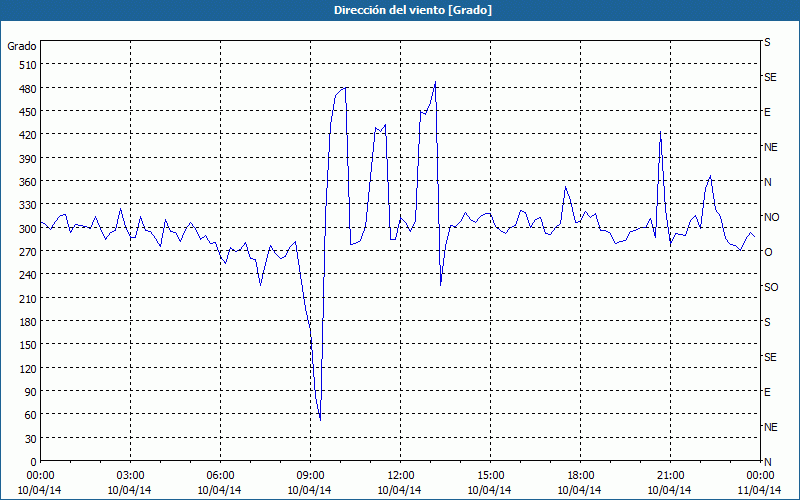Select the 'S' compass label level with 180

767,322
